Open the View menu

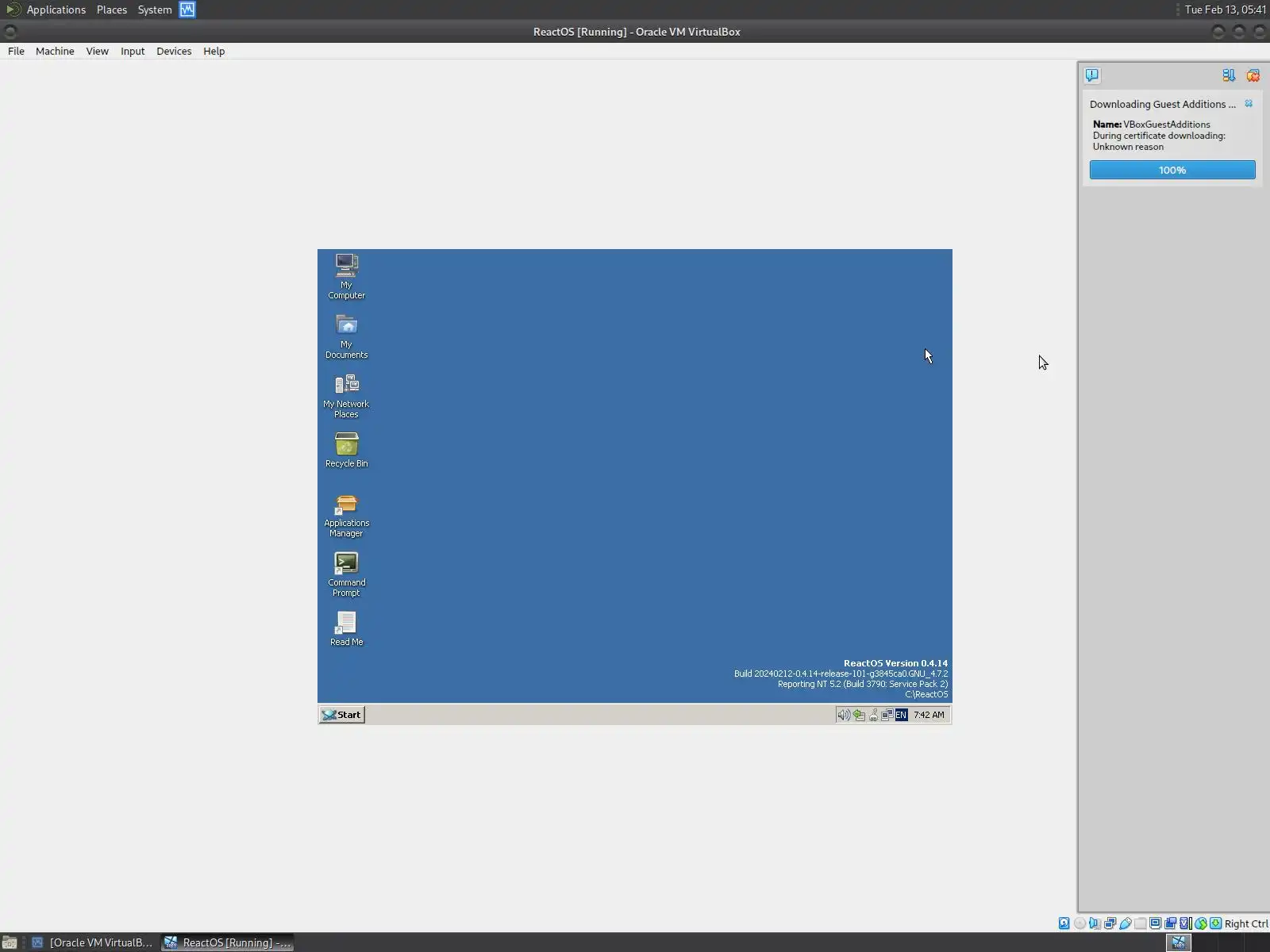click(x=98, y=51)
